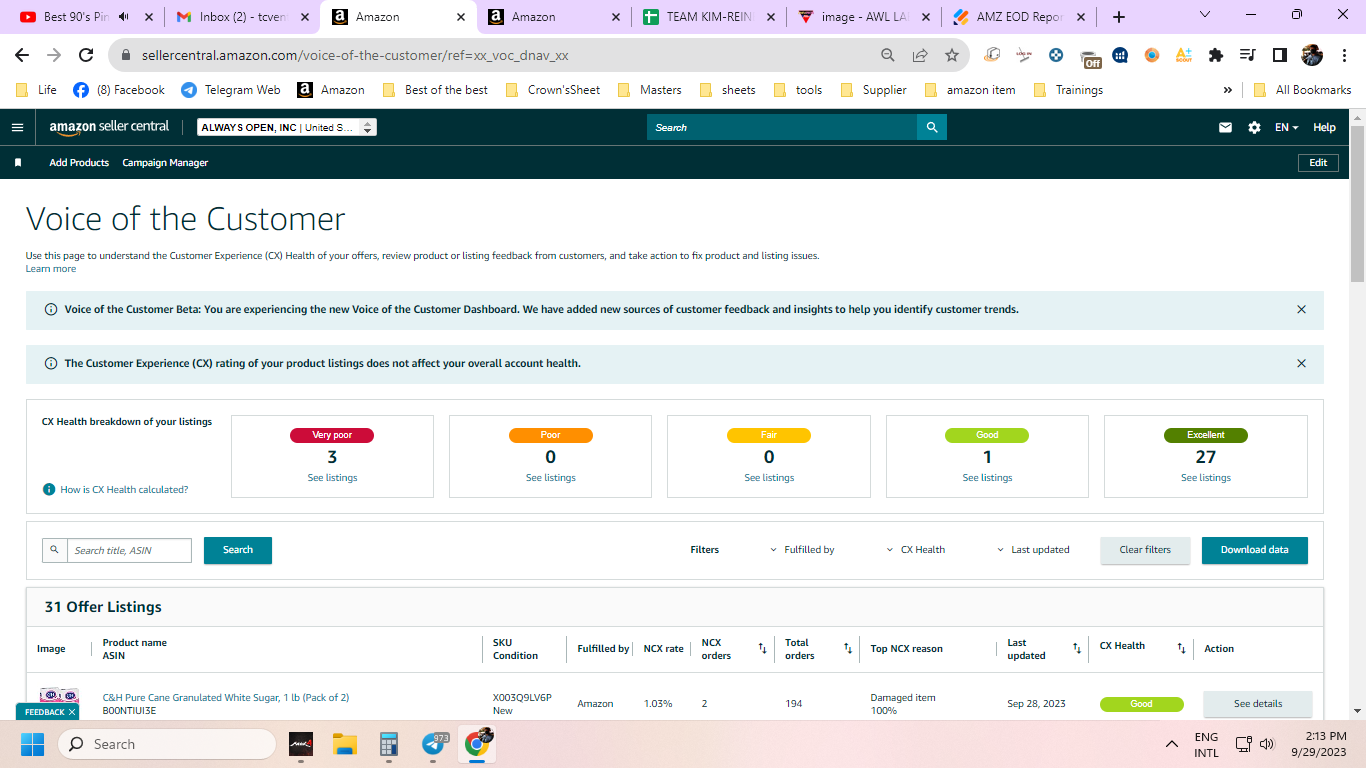Expand the CX Health filter
The image size is (1366, 768).
tap(916, 550)
